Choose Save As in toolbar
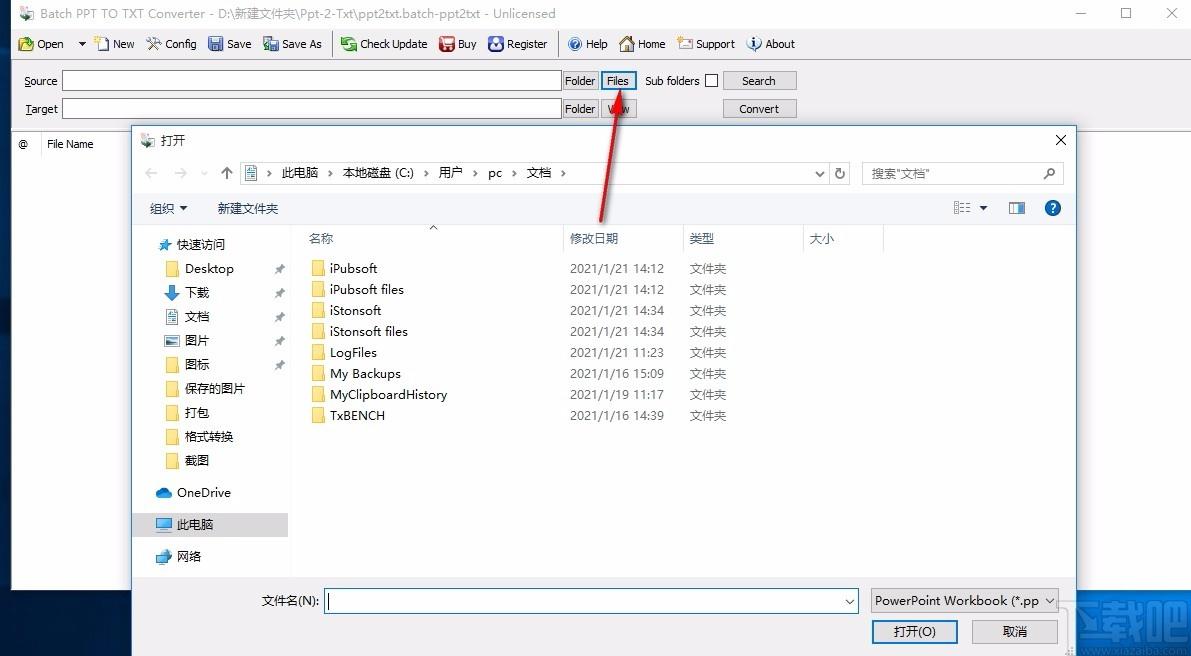The image size is (1191, 656). (x=292, y=44)
